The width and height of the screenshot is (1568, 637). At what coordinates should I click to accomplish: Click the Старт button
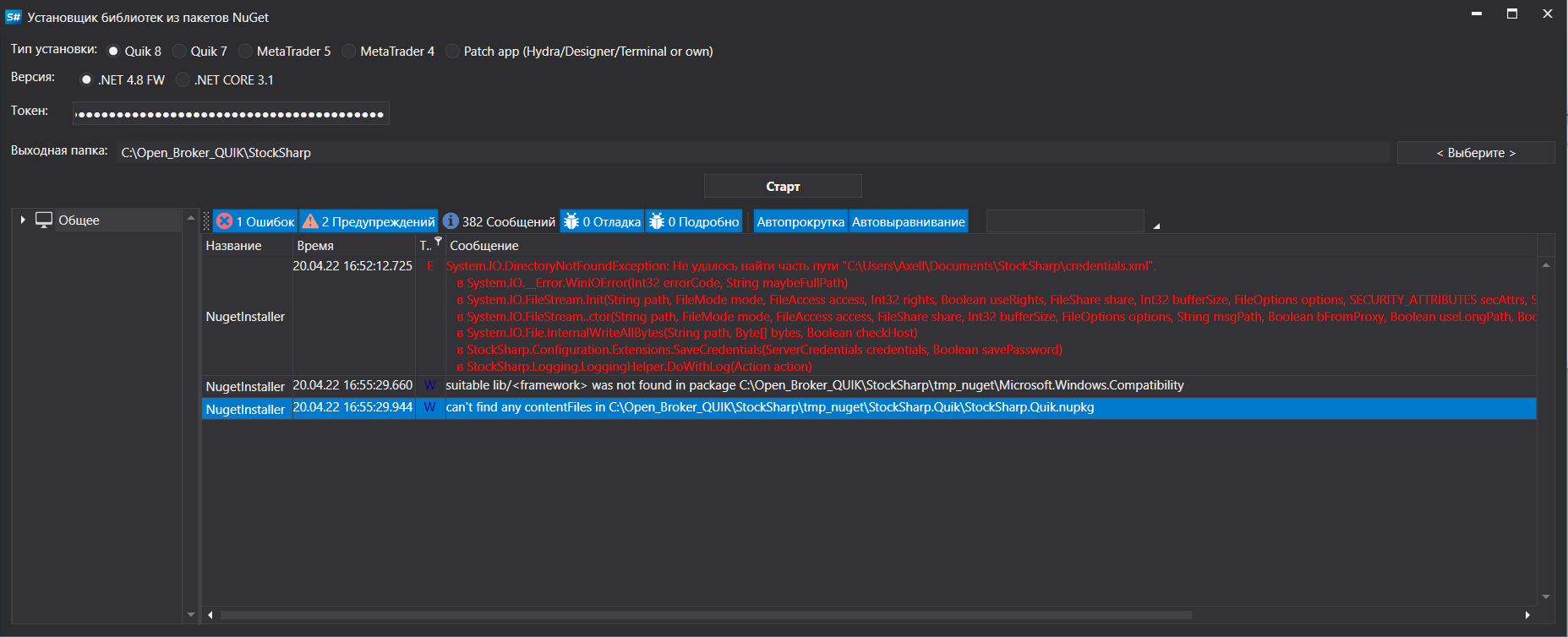(x=783, y=186)
